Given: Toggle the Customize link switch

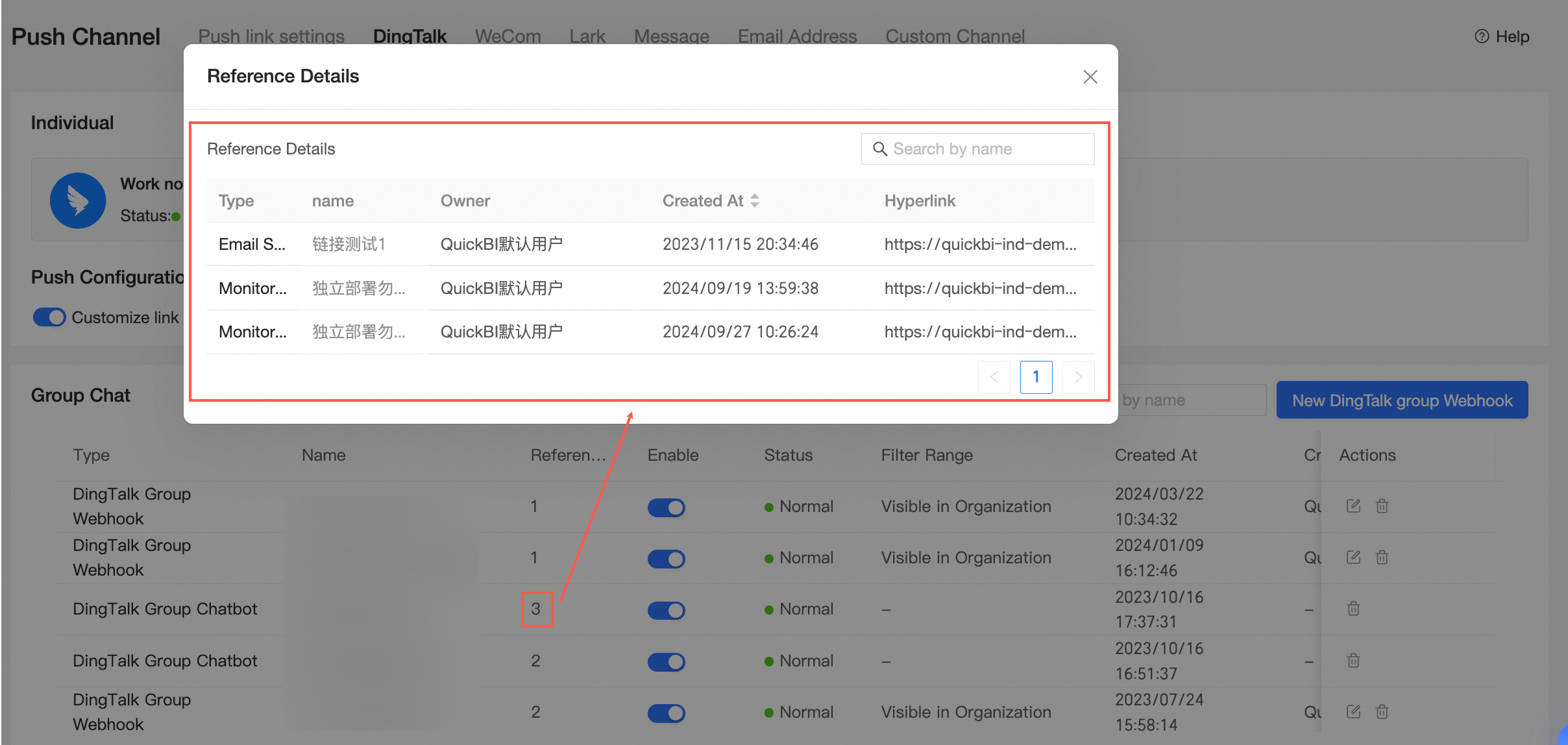Looking at the screenshot, I should 49,317.
